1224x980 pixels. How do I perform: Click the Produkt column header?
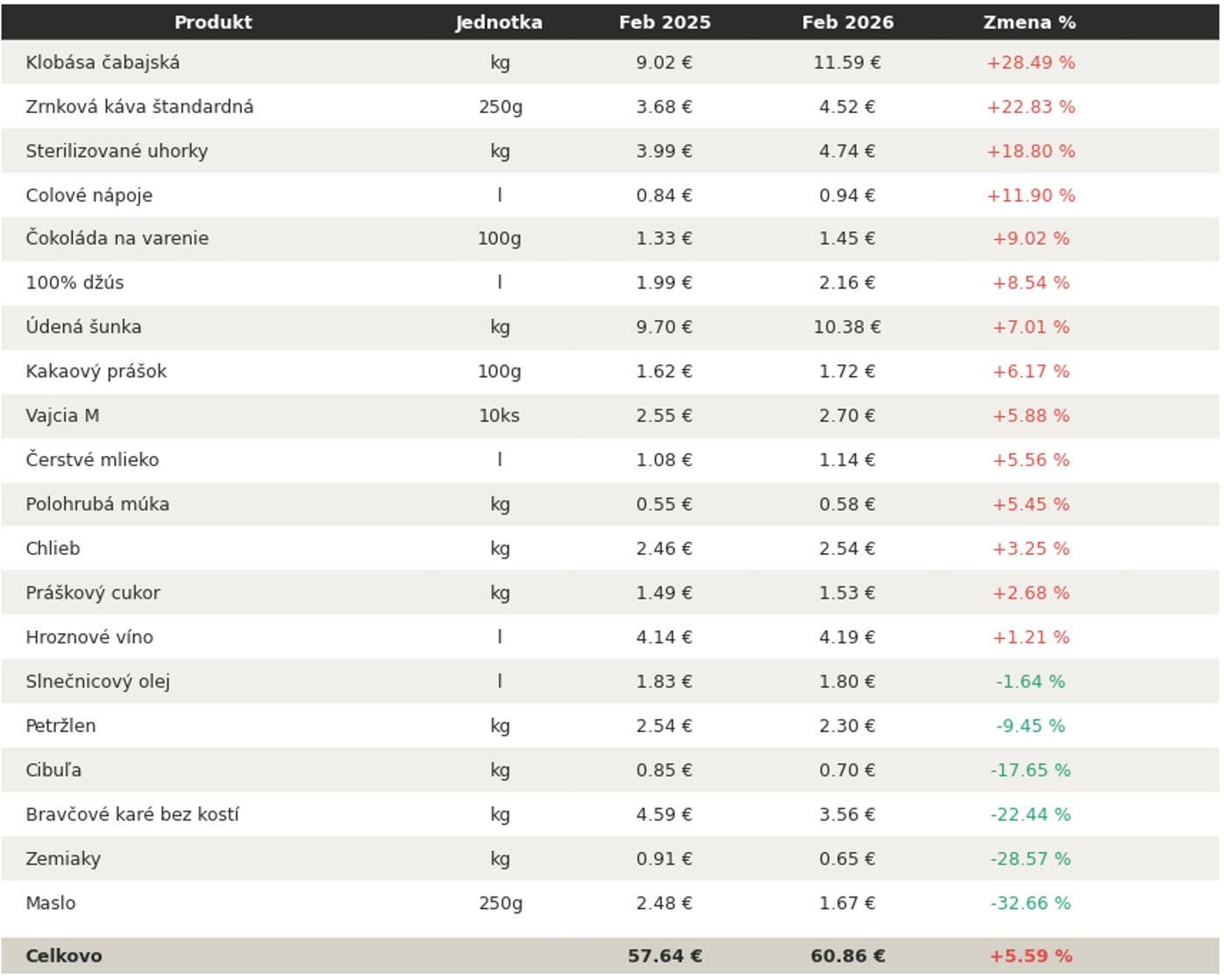(213, 22)
